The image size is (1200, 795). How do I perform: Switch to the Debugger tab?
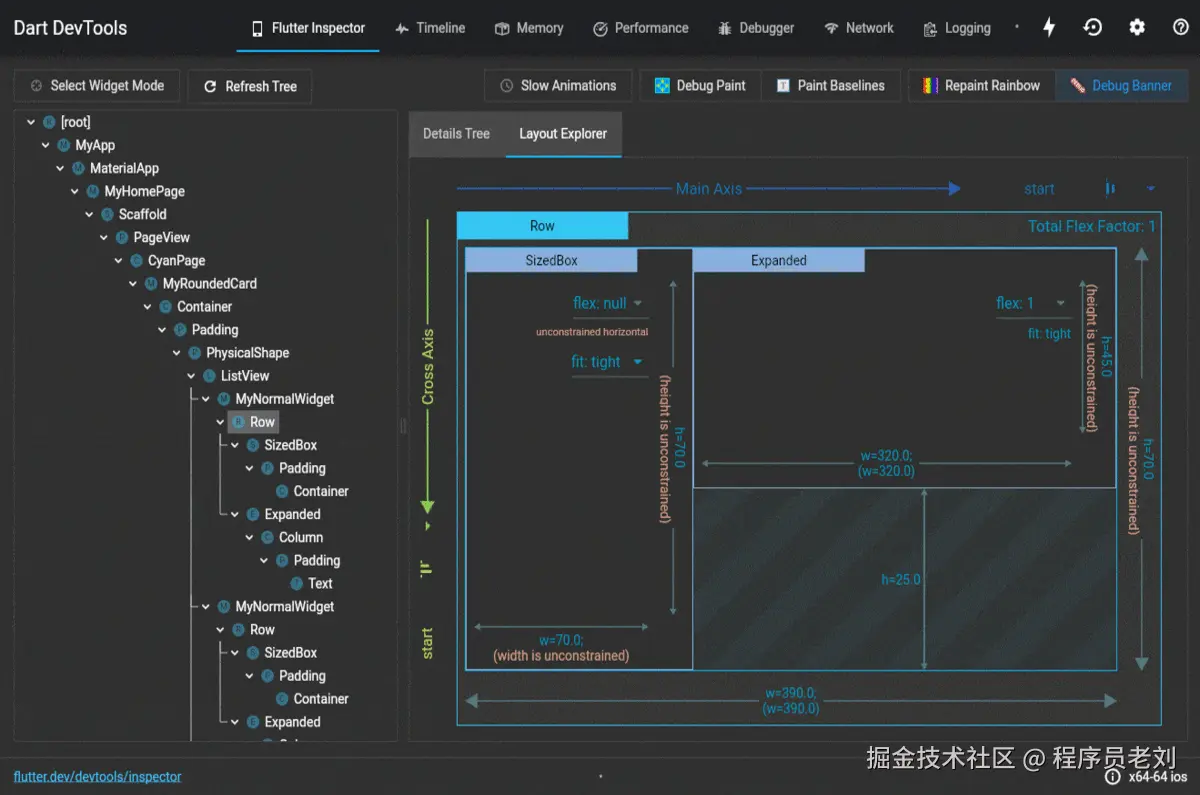tap(756, 28)
